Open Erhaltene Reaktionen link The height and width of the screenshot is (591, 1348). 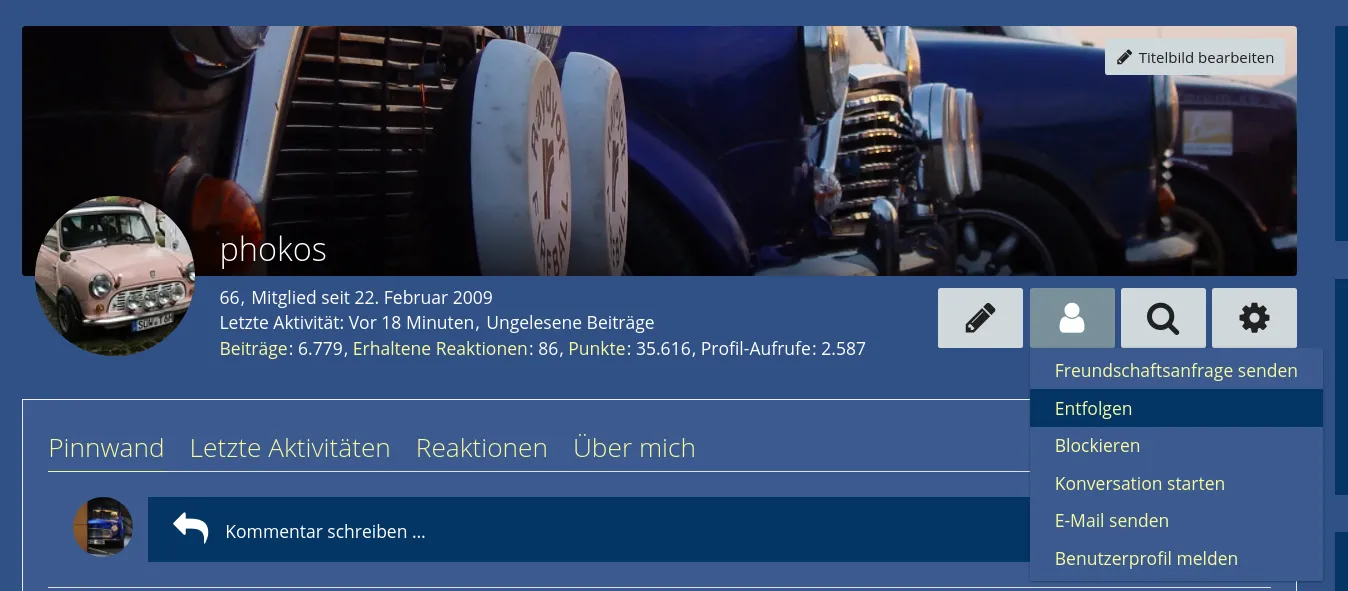tap(440, 349)
